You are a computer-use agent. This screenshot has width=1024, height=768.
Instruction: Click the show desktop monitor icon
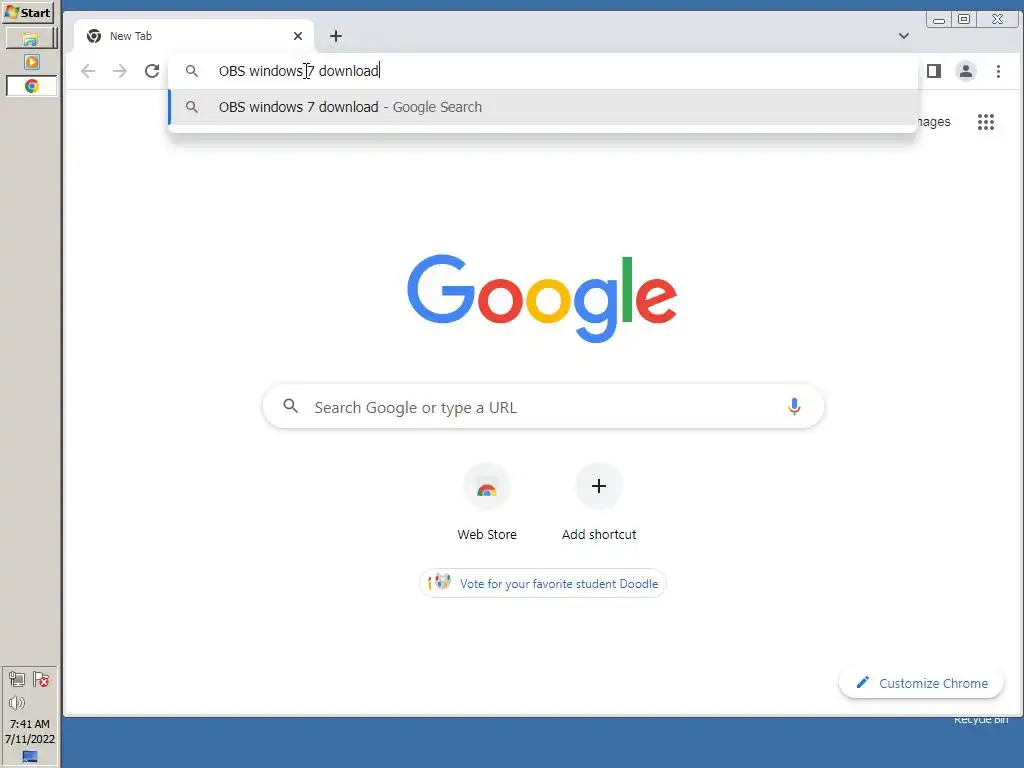click(x=30, y=756)
